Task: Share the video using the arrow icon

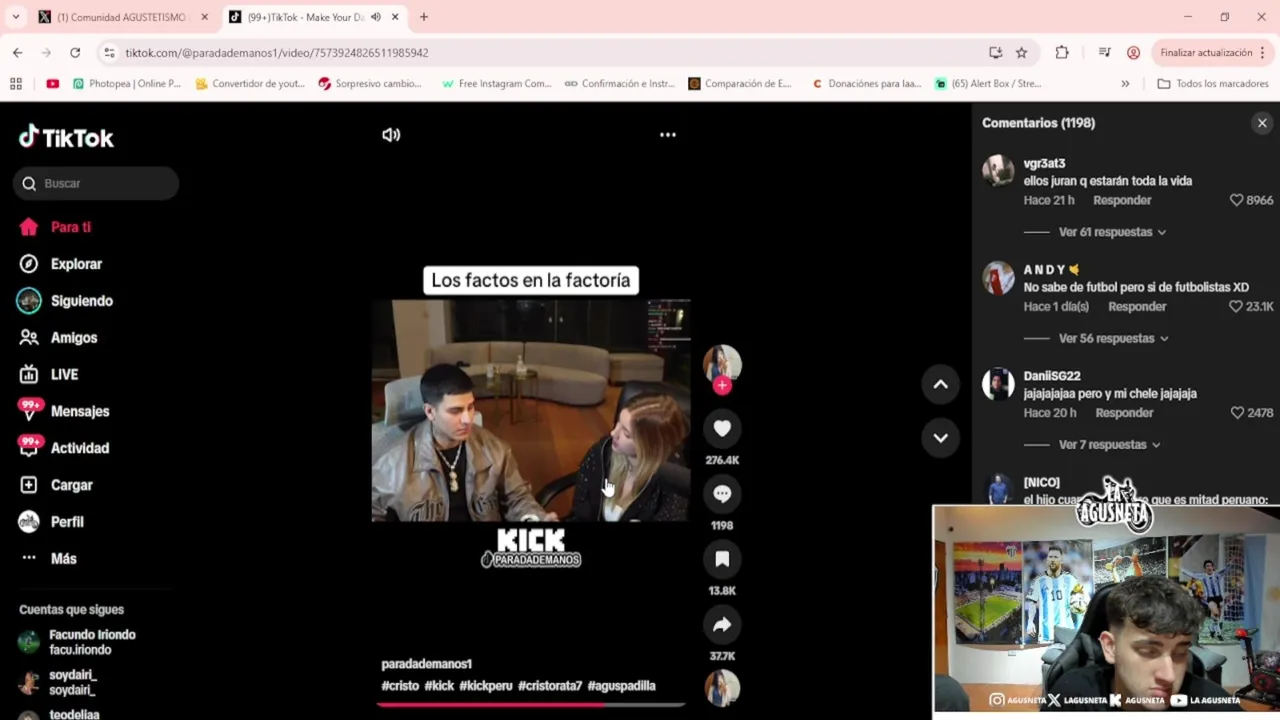Action: (722, 625)
